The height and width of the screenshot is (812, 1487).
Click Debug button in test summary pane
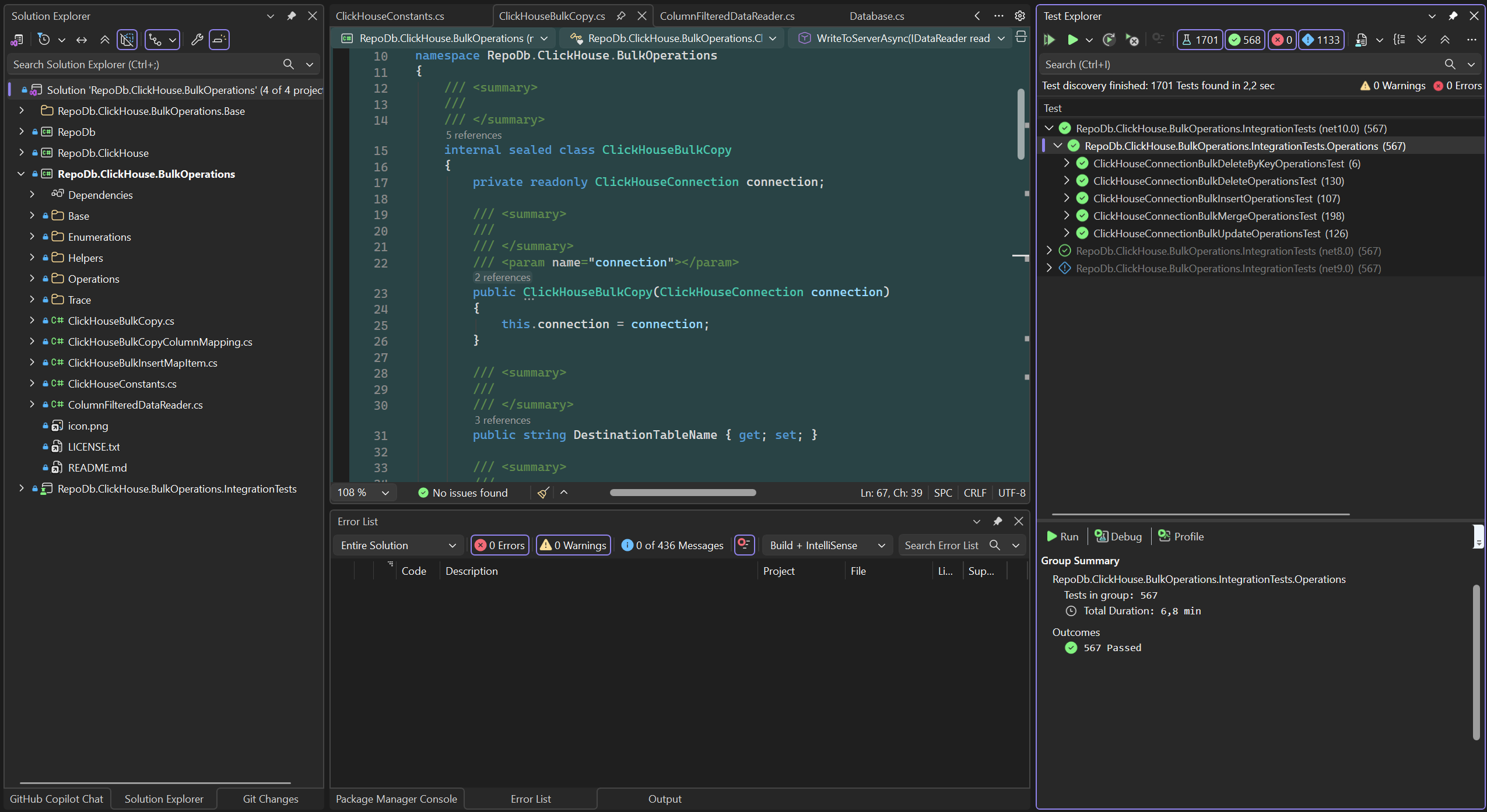[1118, 536]
